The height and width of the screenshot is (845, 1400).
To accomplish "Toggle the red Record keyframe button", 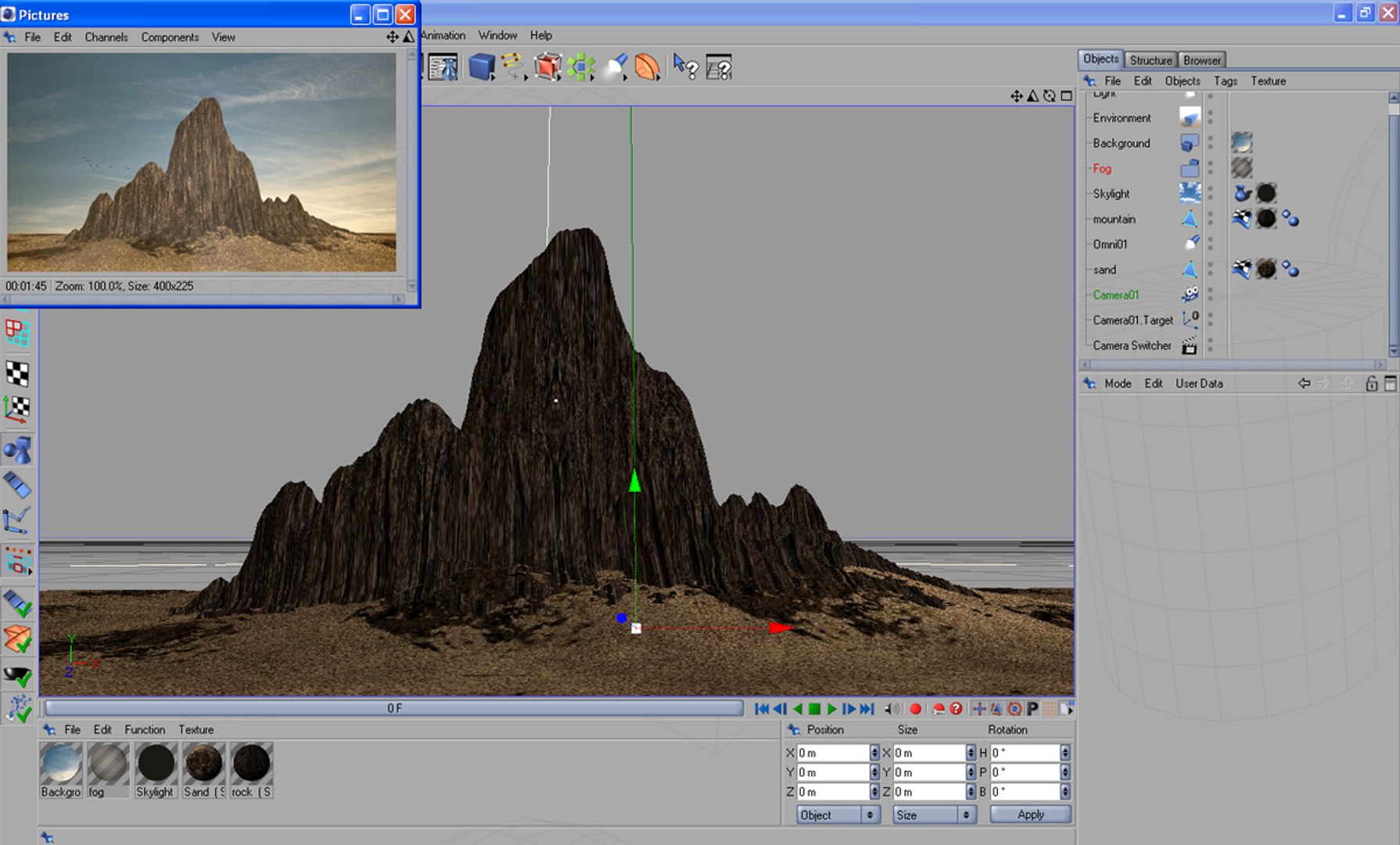I will (x=915, y=709).
